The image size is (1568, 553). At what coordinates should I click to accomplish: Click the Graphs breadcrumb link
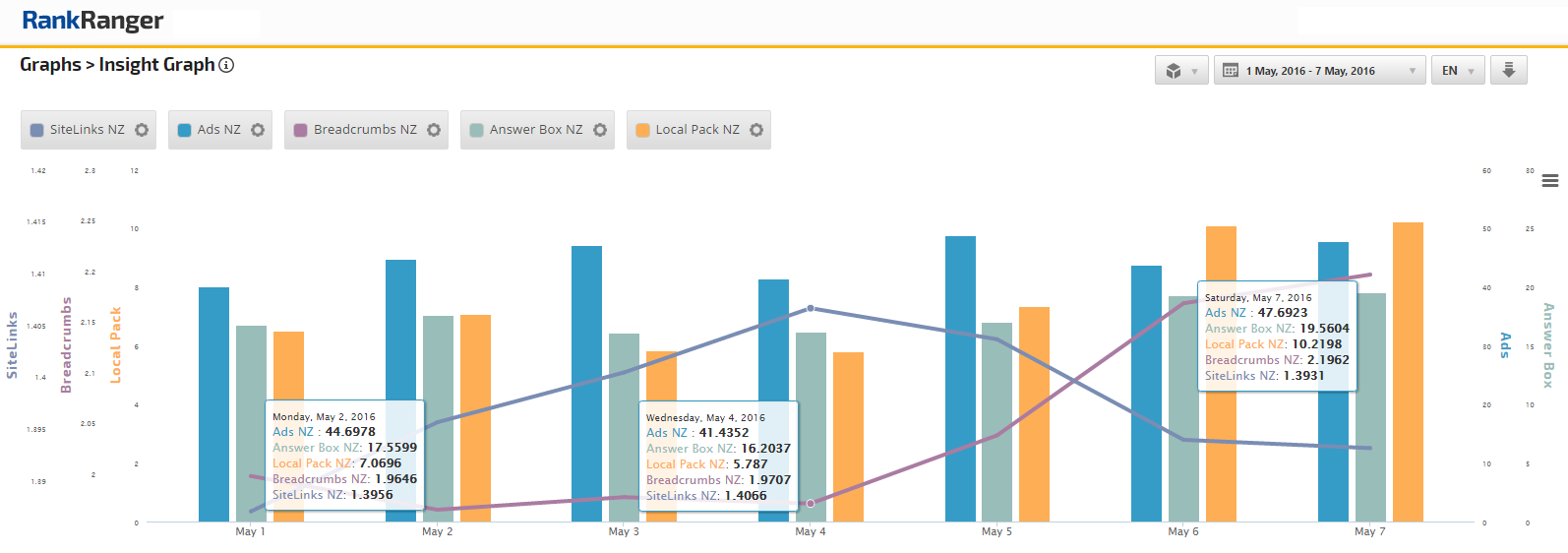[50, 65]
